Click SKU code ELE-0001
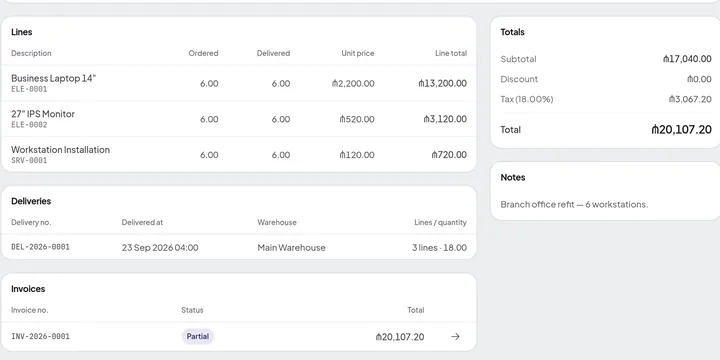 pyautogui.click(x=29, y=89)
